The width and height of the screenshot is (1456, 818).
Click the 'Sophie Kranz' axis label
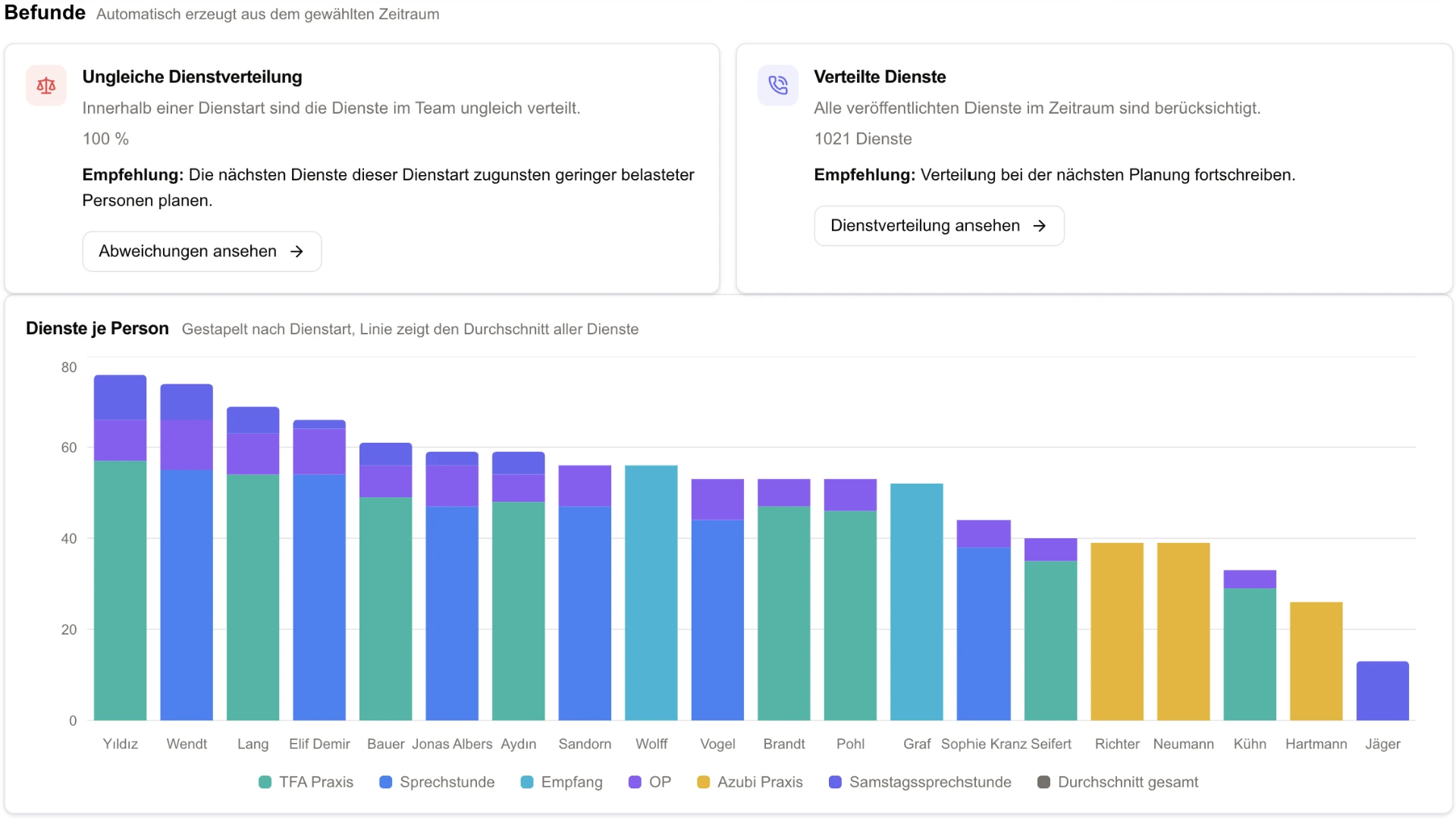pos(984,744)
